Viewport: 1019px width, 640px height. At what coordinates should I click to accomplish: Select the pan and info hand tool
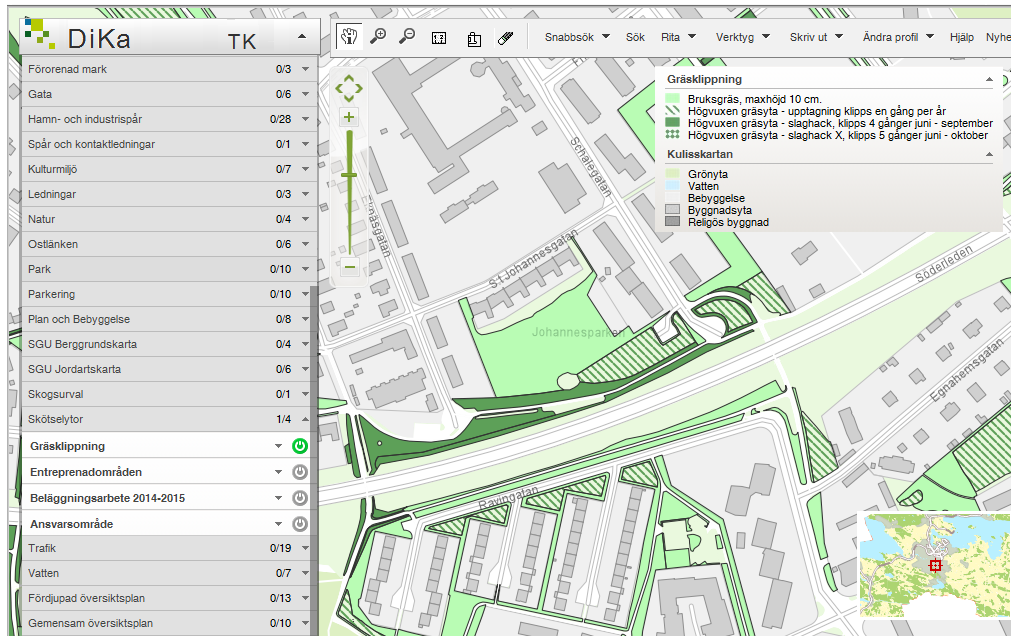pyautogui.click(x=350, y=36)
